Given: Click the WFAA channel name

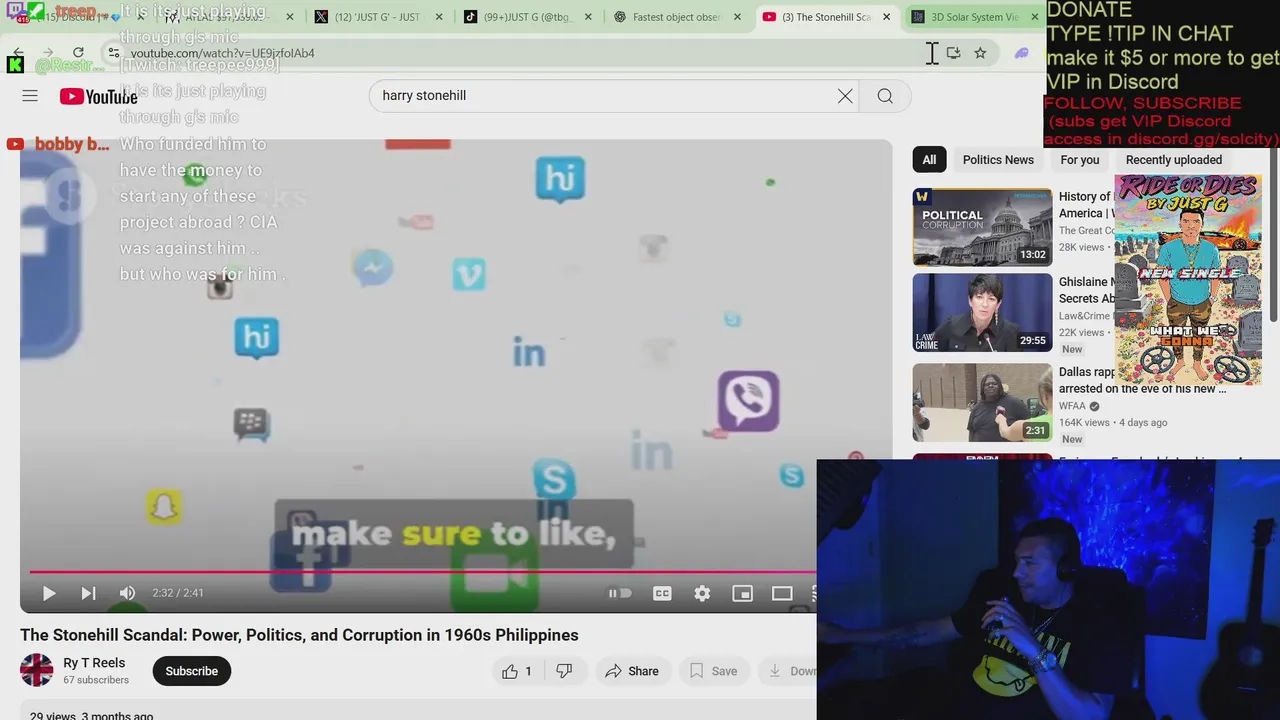Looking at the screenshot, I should 1072,406.
